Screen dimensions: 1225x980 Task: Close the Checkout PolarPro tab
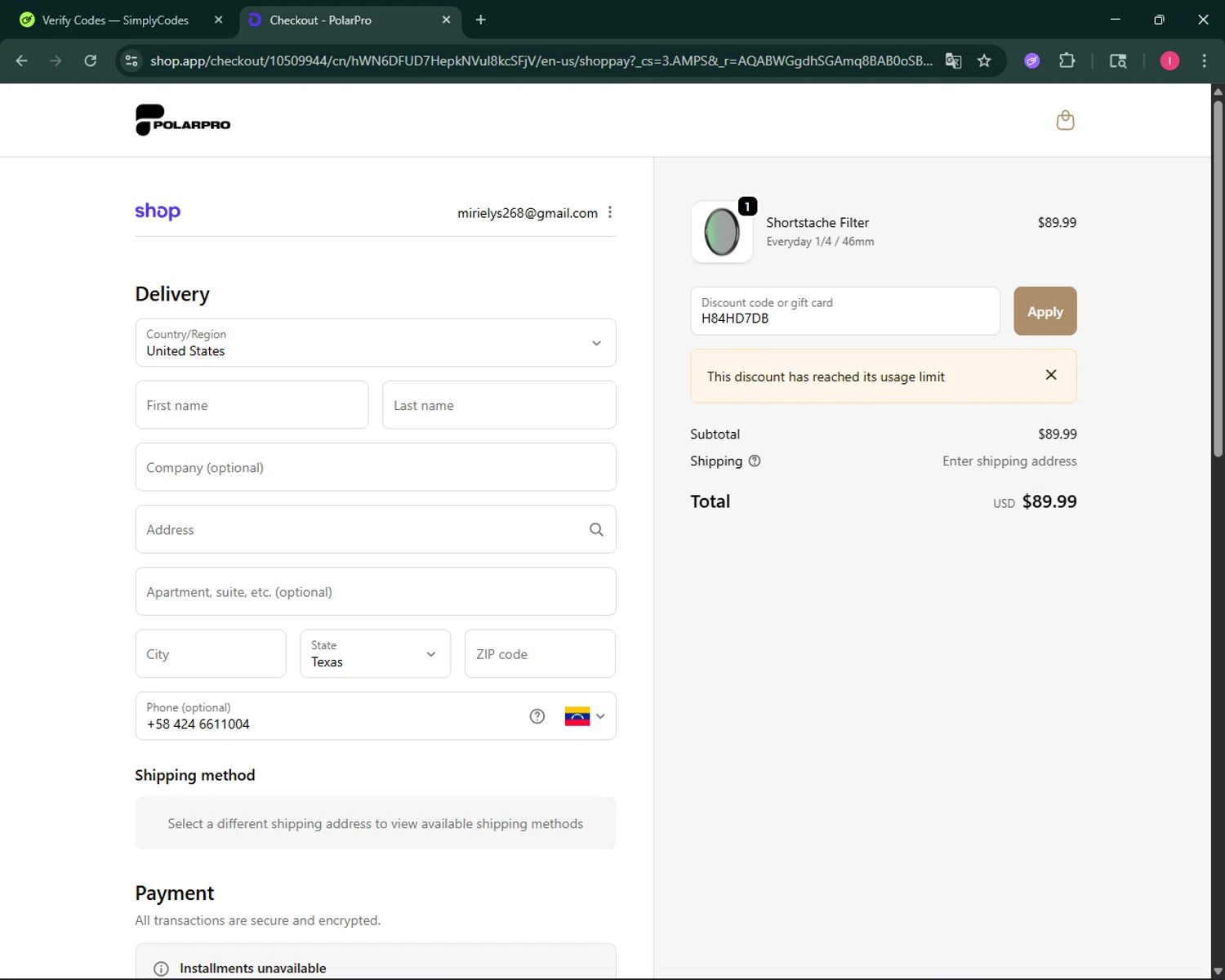(x=446, y=20)
